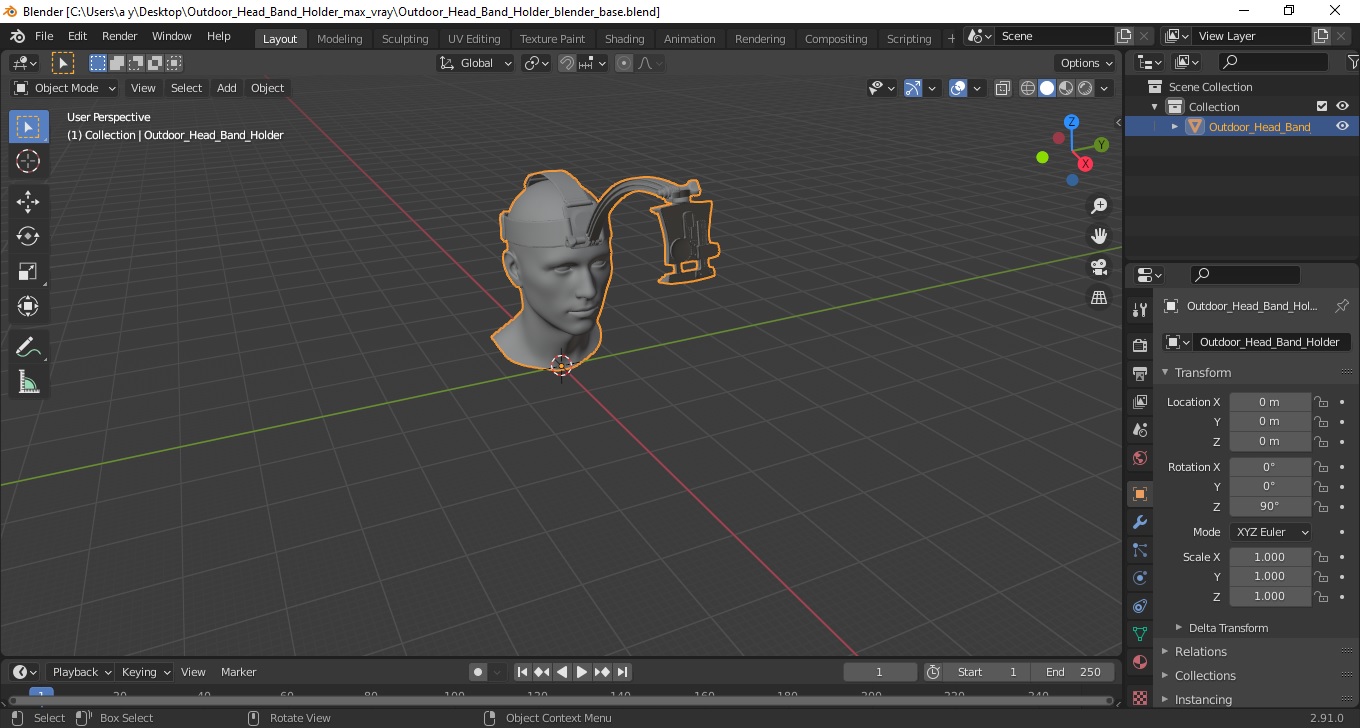Viewport: 1360px width, 728px height.
Task: Enable auto keying record button
Action: coord(478,672)
